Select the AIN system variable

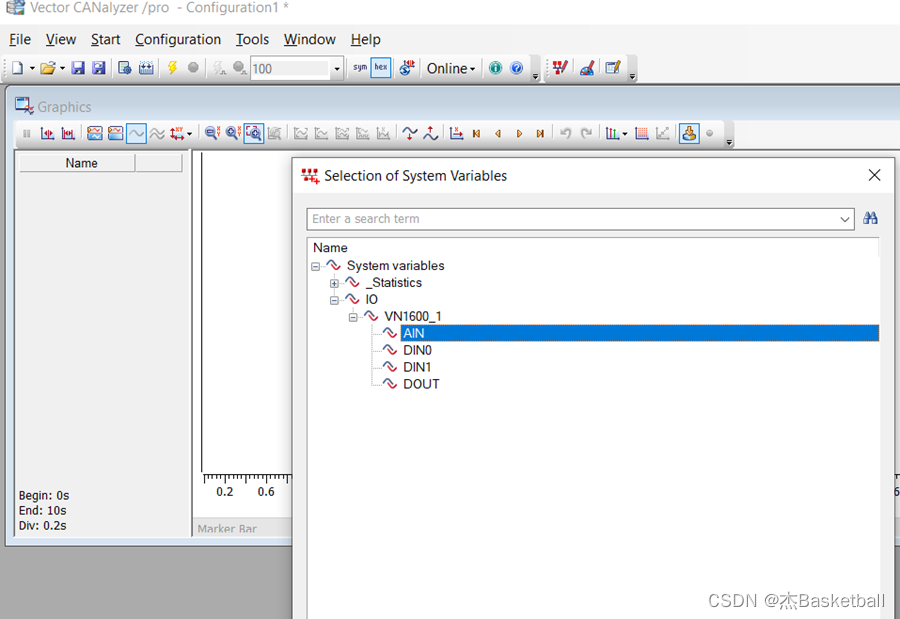pos(639,333)
